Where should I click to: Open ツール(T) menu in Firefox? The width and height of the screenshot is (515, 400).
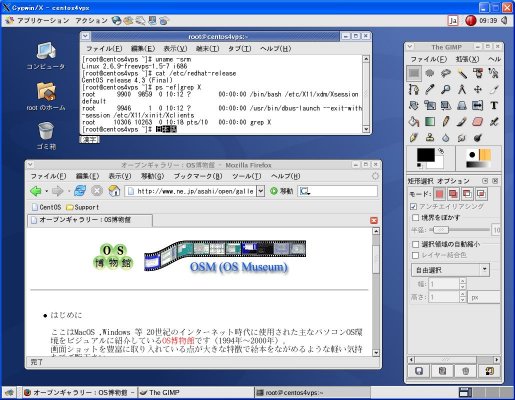(x=247, y=176)
